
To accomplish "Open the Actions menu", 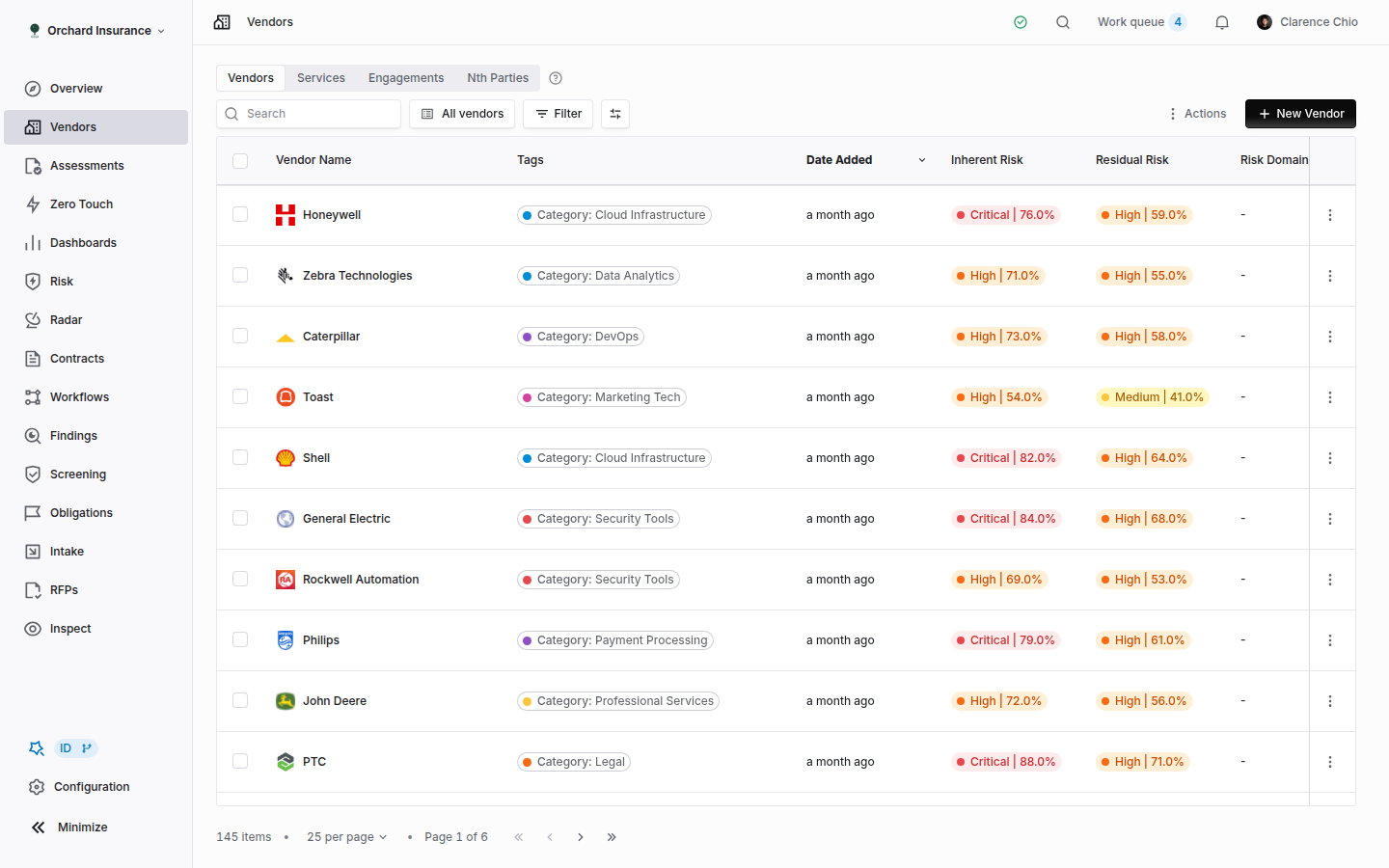I will [x=1197, y=114].
